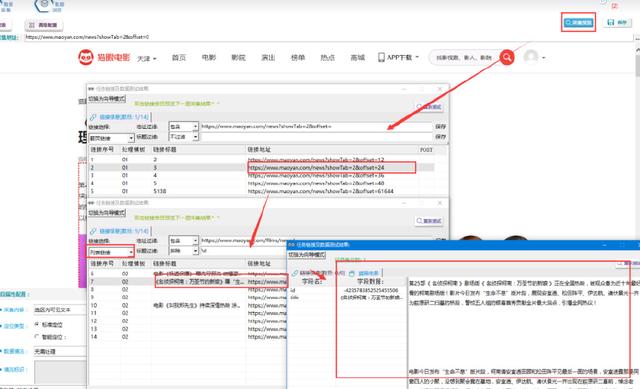The width and height of the screenshot is (640, 389).
Task: Select row 7 in the link list
Action: [188, 282]
